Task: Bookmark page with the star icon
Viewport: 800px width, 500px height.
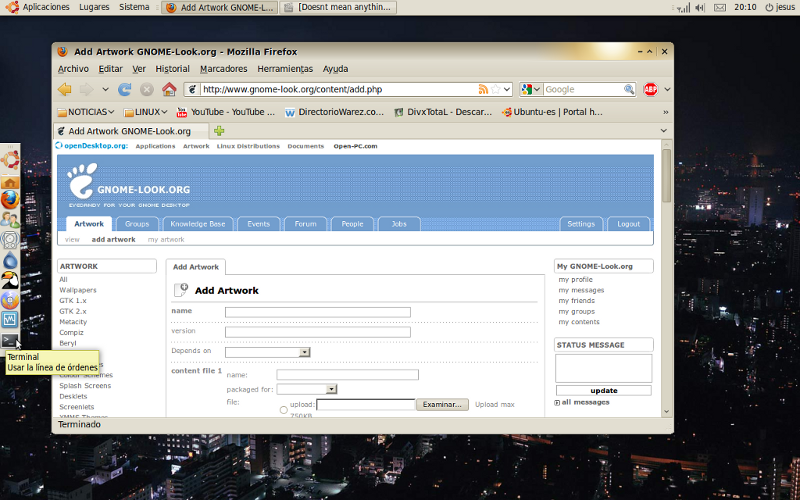Action: (x=495, y=89)
